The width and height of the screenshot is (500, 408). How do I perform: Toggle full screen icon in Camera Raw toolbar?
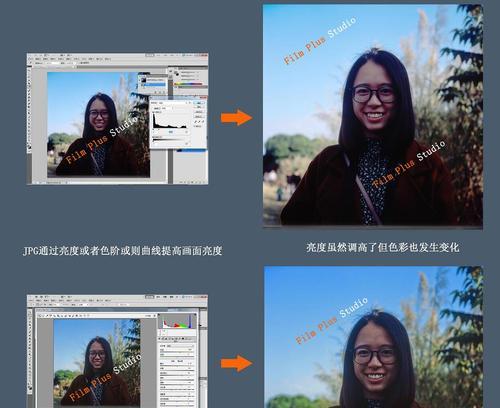[x=154, y=316]
